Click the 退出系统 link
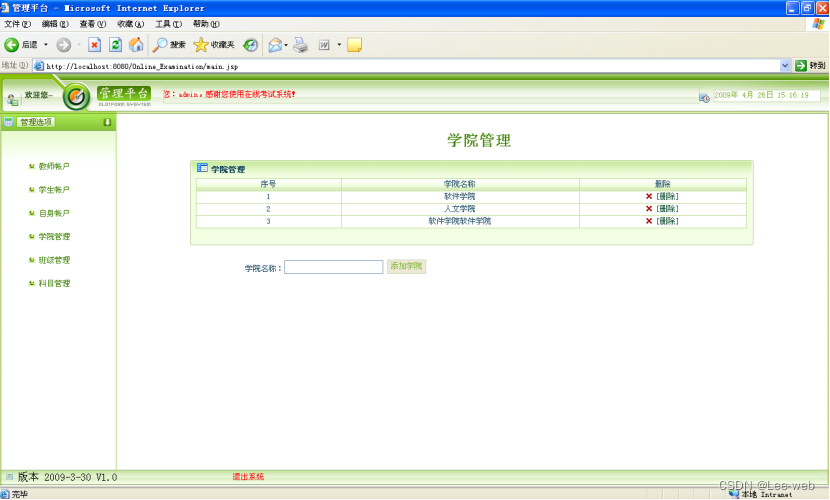This screenshot has width=830, height=500. tap(248, 477)
